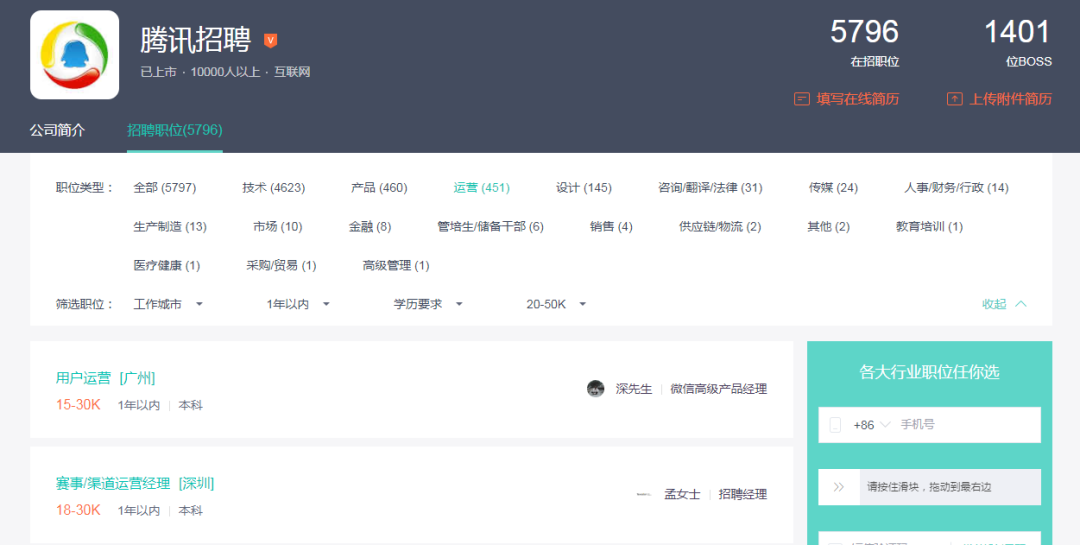Select job type 全部 (5797)

click(165, 187)
